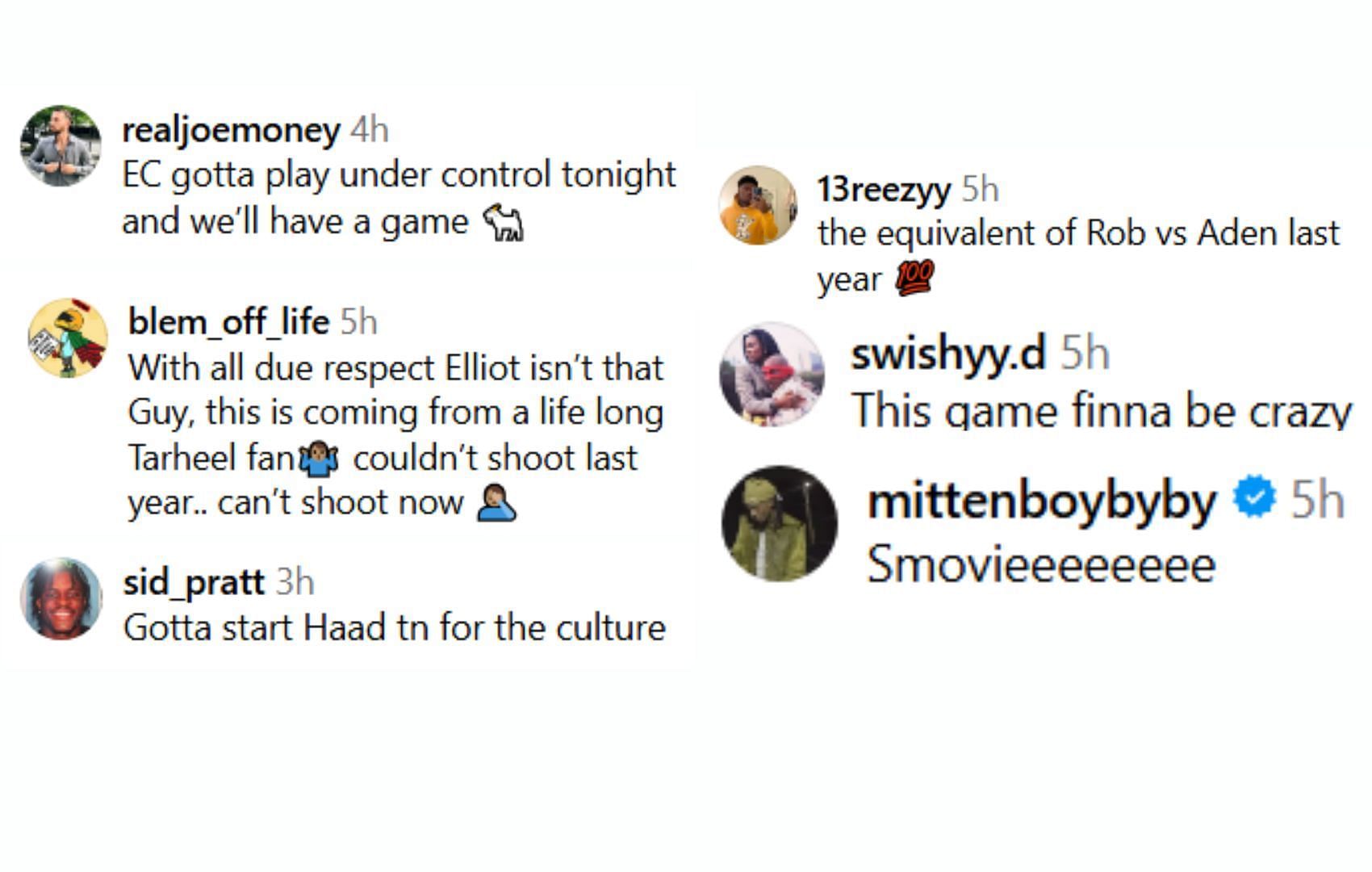
Task: Click the blue verified badge icon
Action: (x=1254, y=497)
